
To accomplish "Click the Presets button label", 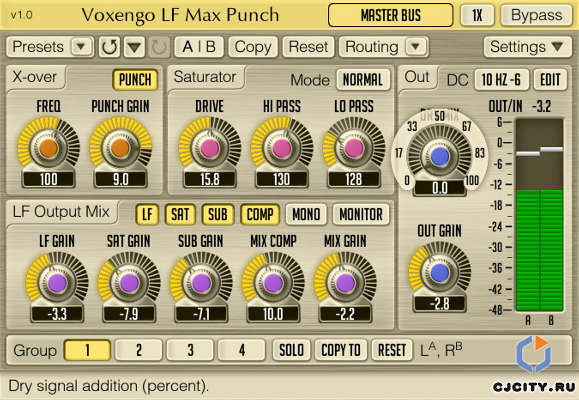I will (x=38, y=47).
